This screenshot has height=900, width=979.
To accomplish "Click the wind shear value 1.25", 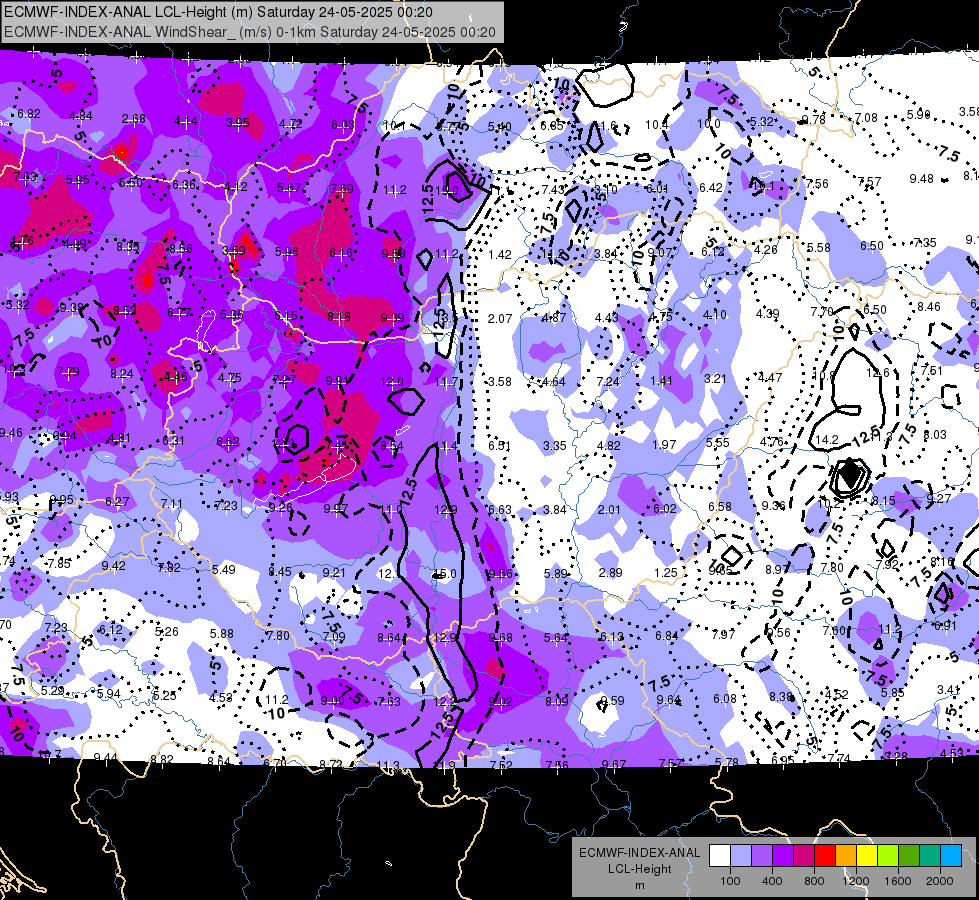I will coord(666,573).
